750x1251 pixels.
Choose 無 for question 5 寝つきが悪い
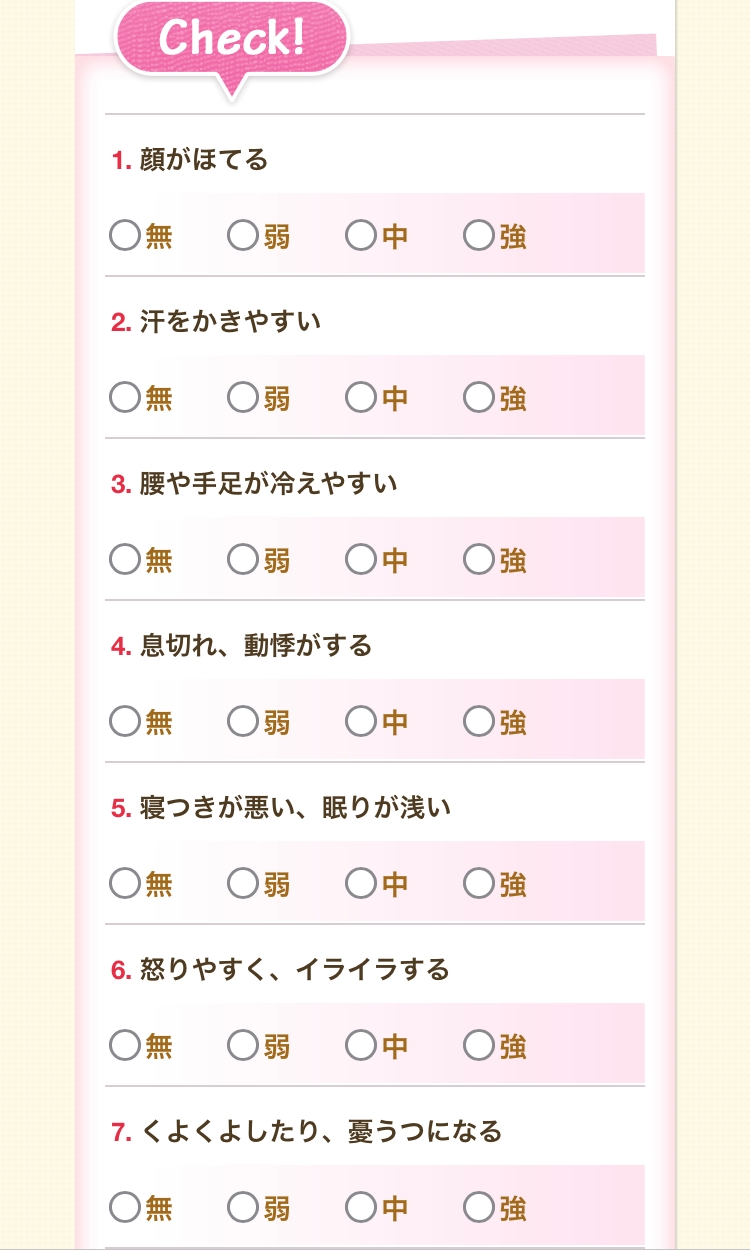click(x=125, y=884)
